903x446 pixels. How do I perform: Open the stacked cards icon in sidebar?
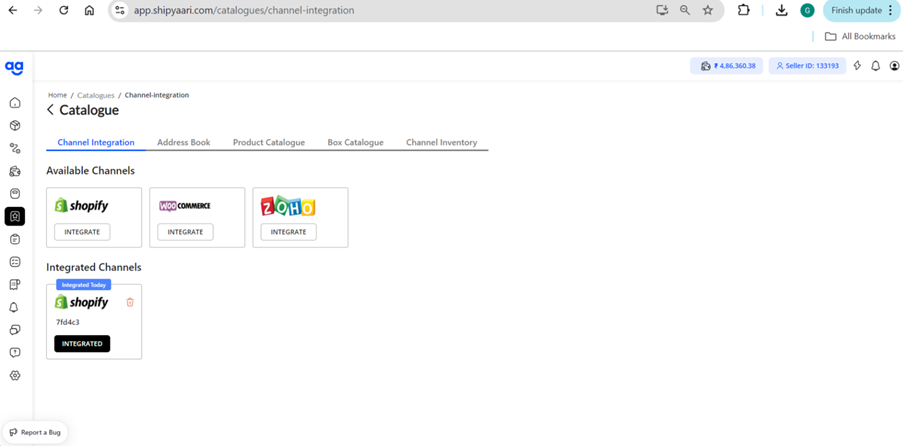click(x=15, y=330)
